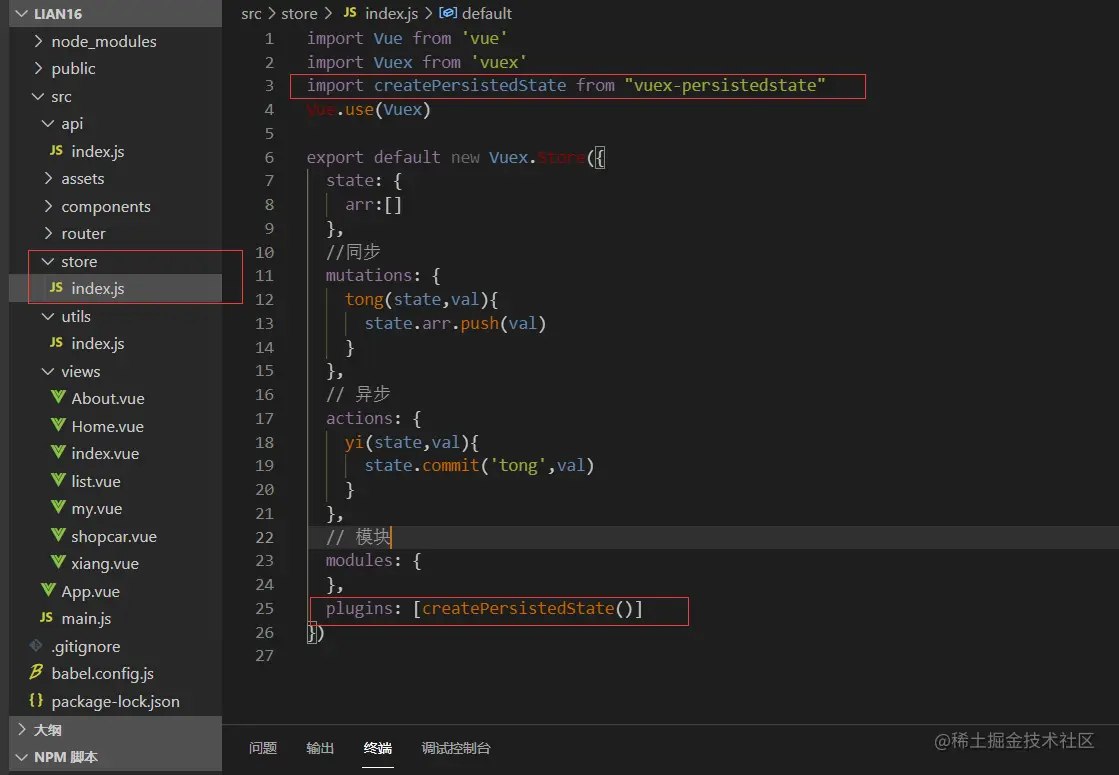Collapse the src folder

click(x=39, y=96)
